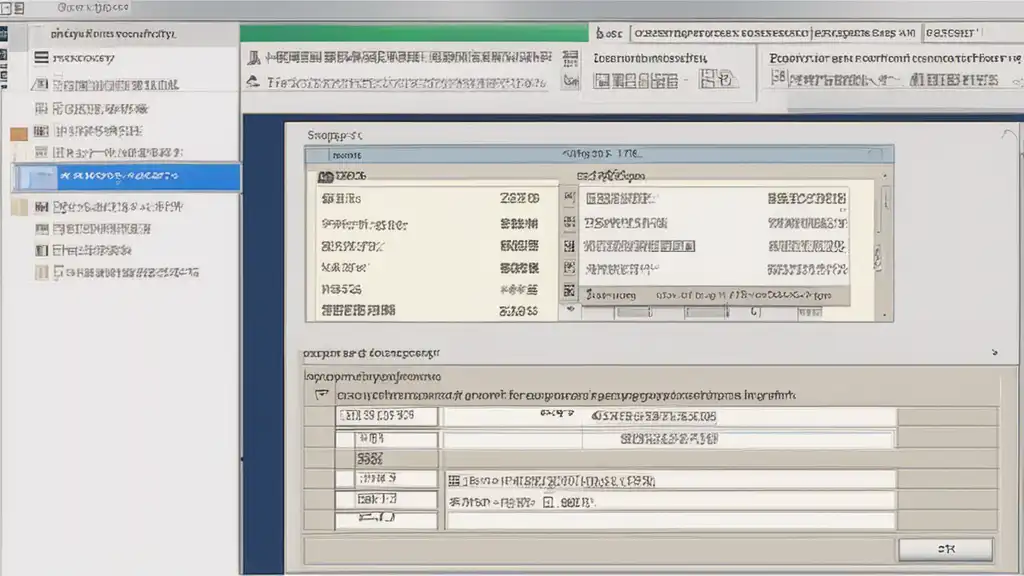Click the list icon heading the sidebar tree
The width and height of the screenshot is (1024, 576).
(41, 58)
